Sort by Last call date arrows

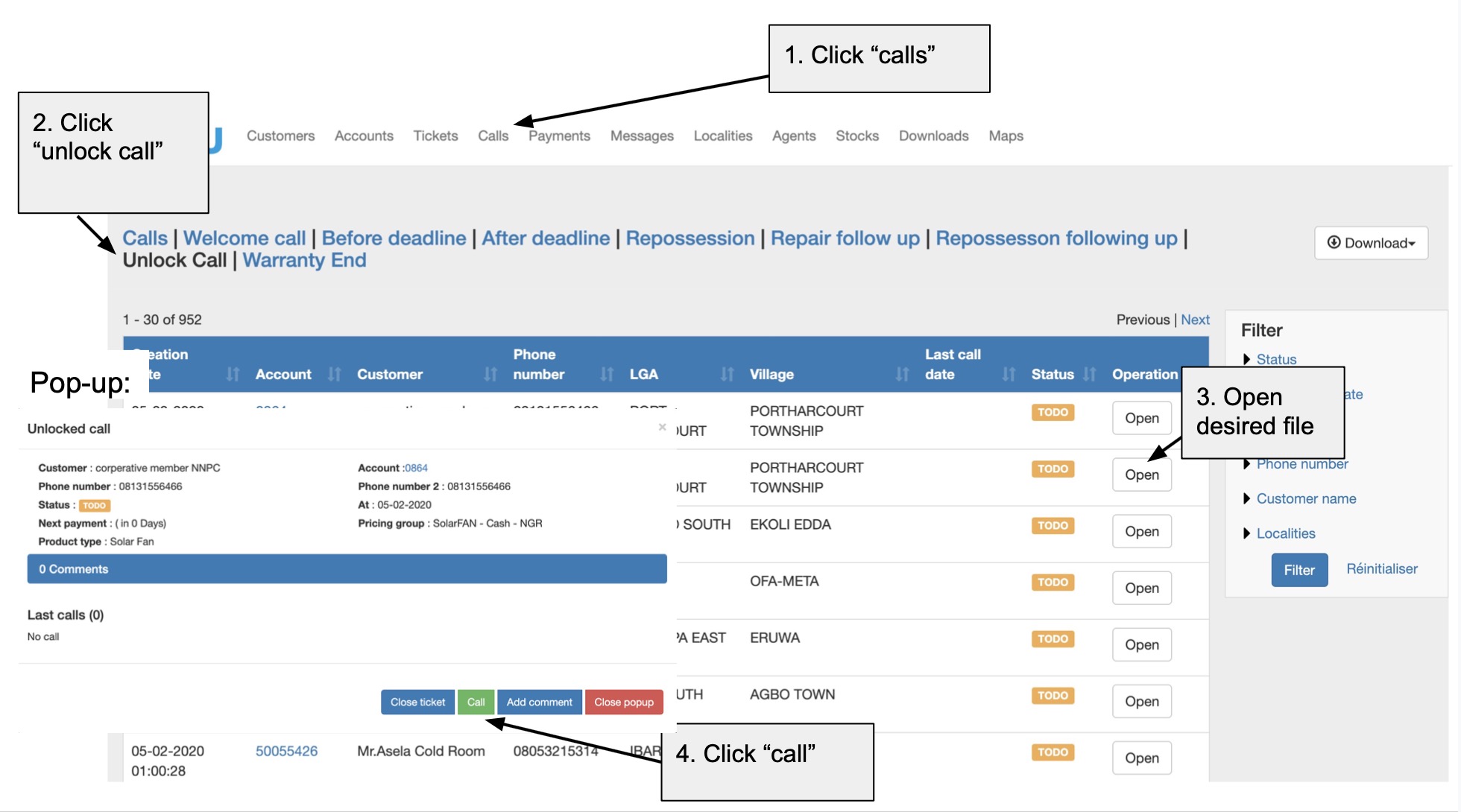1009,374
